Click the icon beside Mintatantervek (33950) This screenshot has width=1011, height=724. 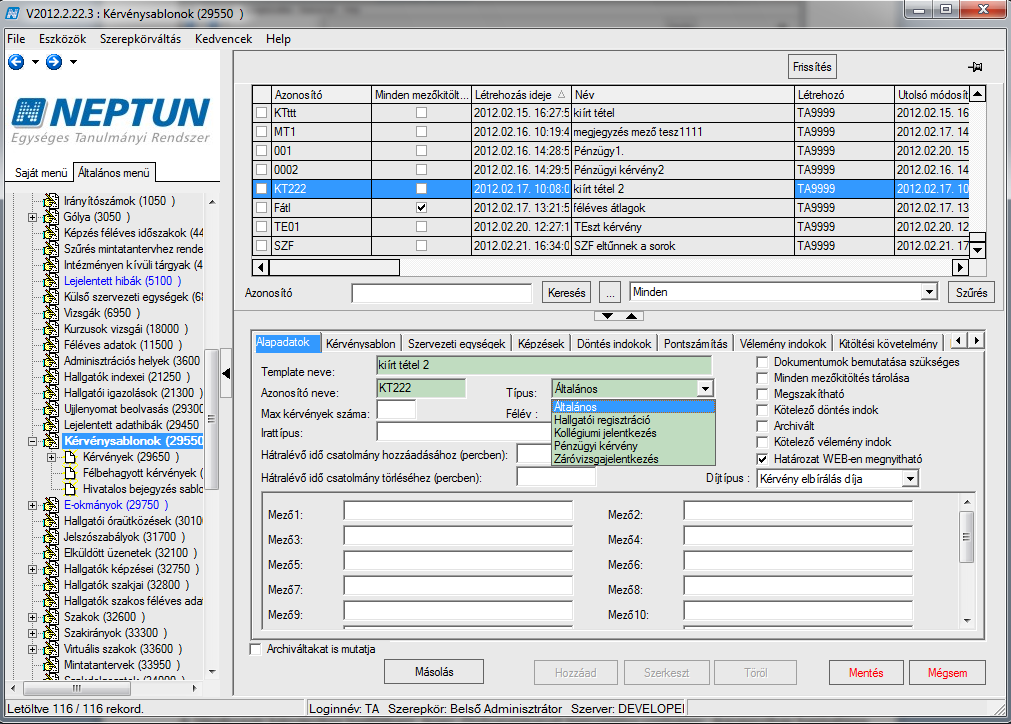click(51, 665)
